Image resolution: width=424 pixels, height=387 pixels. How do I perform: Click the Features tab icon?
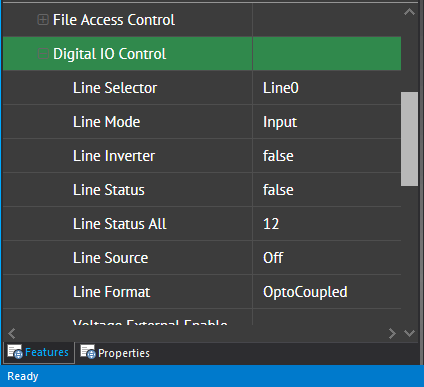pyautogui.click(x=15, y=352)
